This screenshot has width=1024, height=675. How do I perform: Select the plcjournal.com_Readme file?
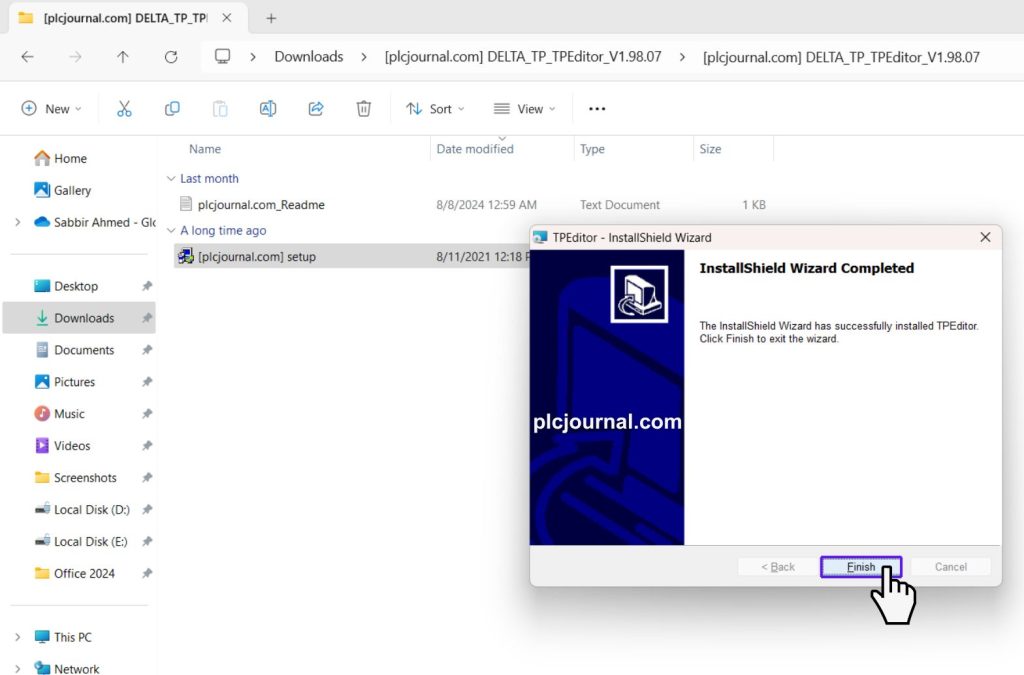(x=261, y=204)
